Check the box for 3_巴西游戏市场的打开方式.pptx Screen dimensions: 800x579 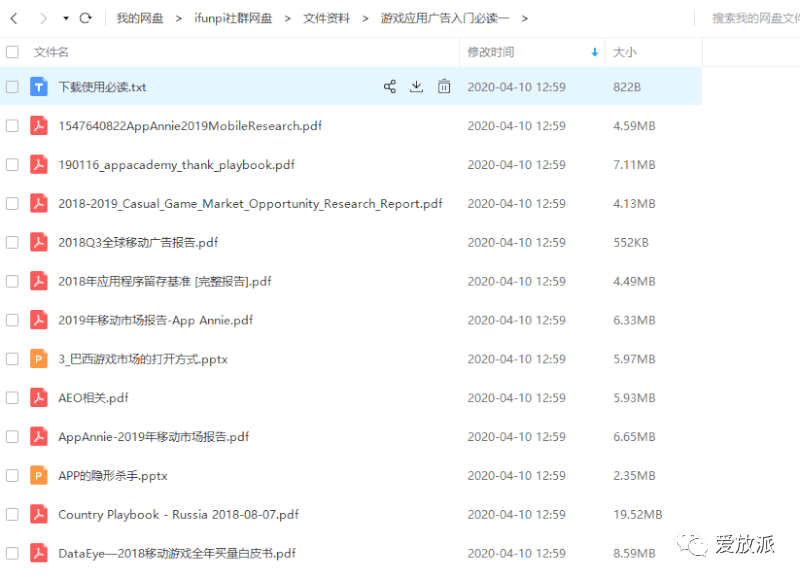point(12,359)
